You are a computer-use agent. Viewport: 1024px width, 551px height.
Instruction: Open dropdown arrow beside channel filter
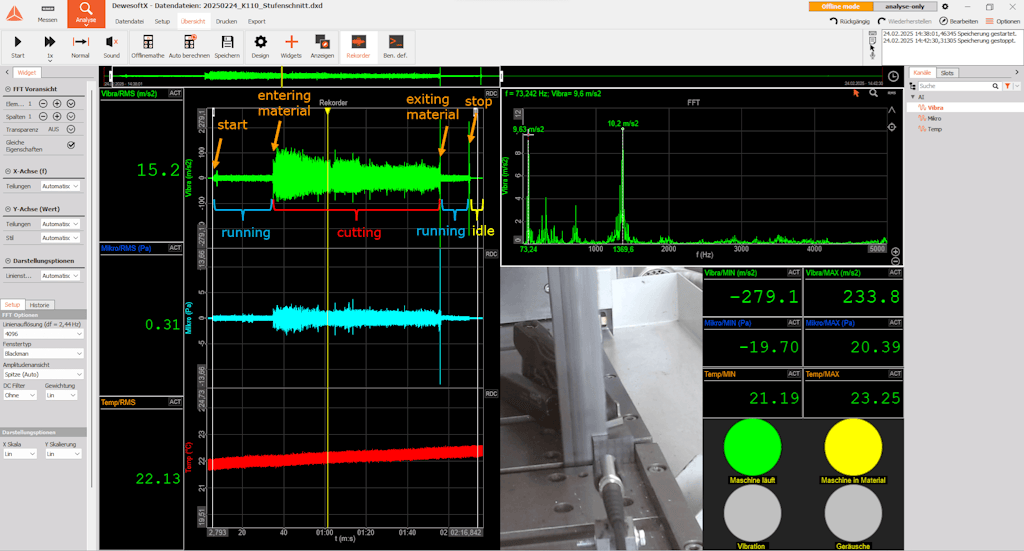pos(1017,86)
